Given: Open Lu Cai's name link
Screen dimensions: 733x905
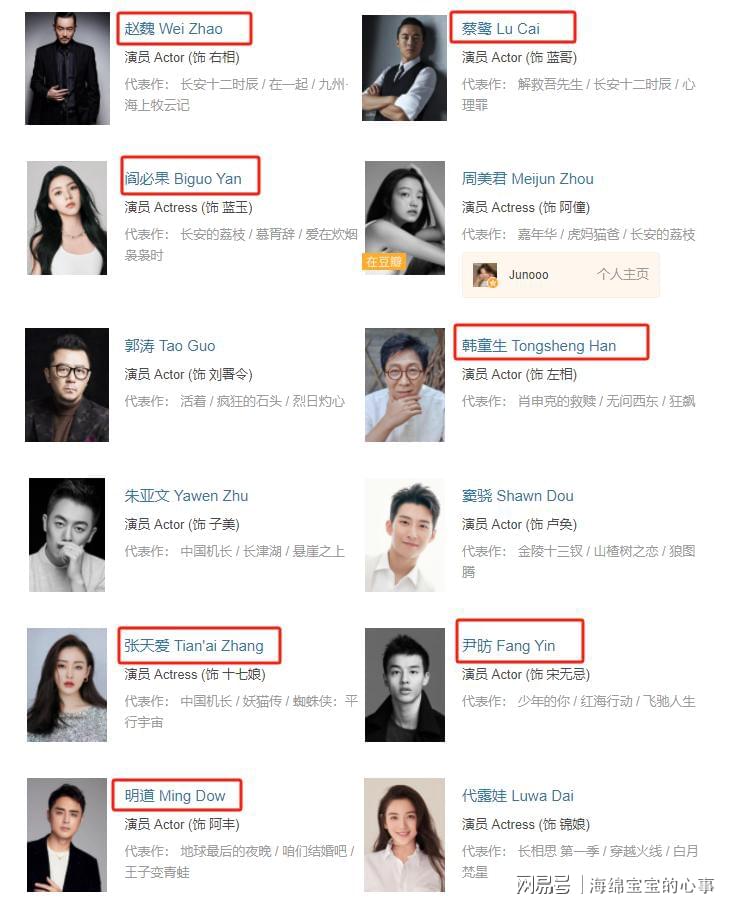Looking at the screenshot, I should (500, 29).
